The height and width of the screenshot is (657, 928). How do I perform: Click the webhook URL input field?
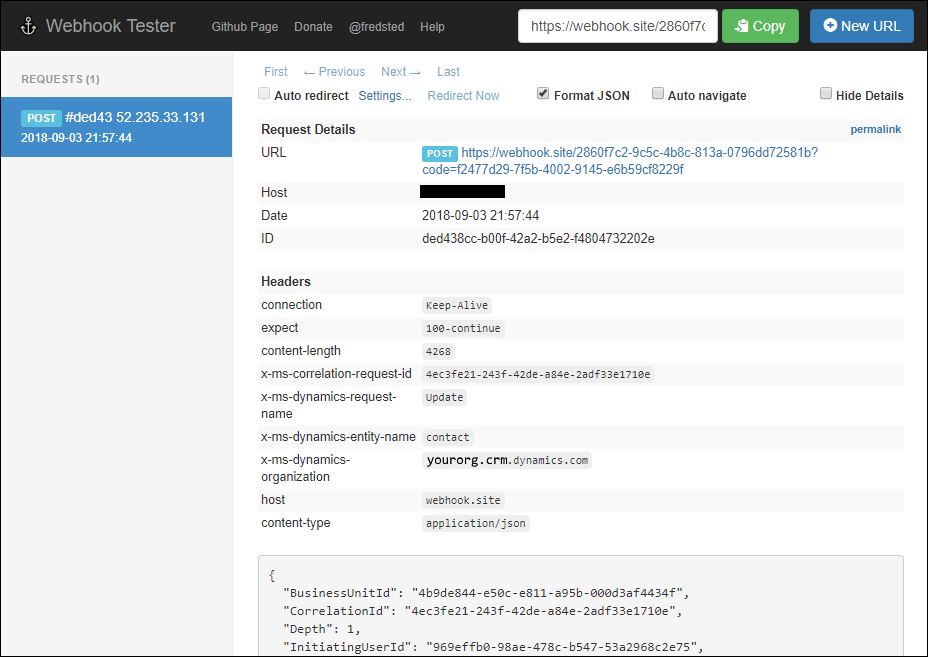[x=617, y=26]
